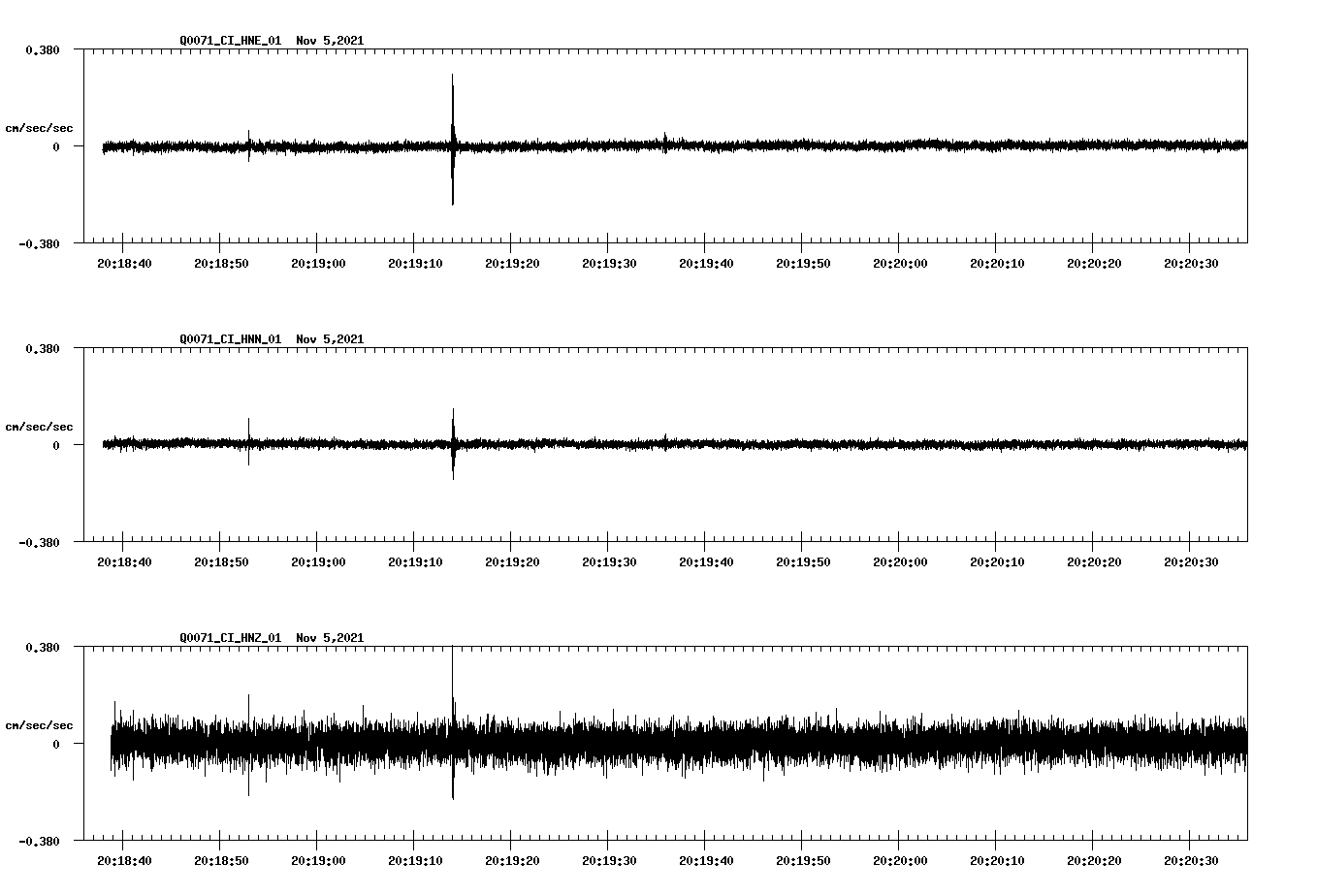This screenshot has width=1317, height=896.
Task: Select the 0.380 upper limit on HNN axis
Action: [43, 348]
